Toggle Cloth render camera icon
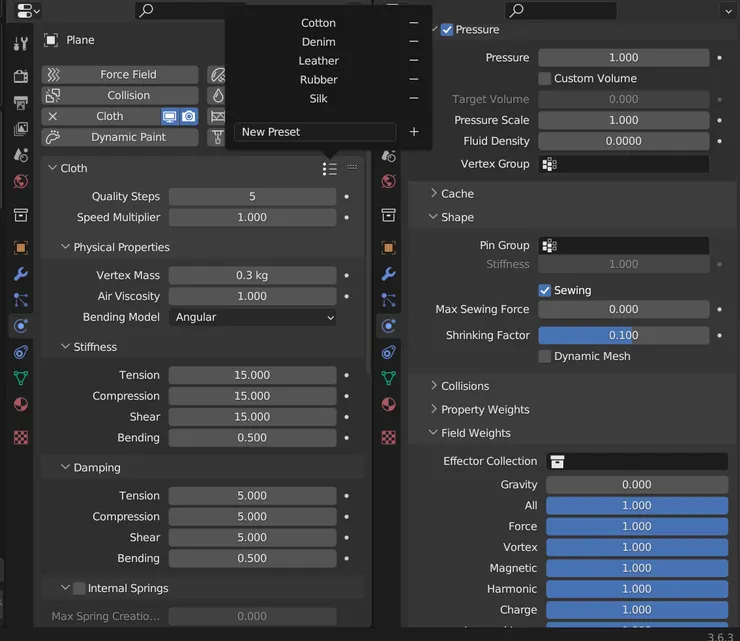The image size is (740, 641). [x=189, y=117]
